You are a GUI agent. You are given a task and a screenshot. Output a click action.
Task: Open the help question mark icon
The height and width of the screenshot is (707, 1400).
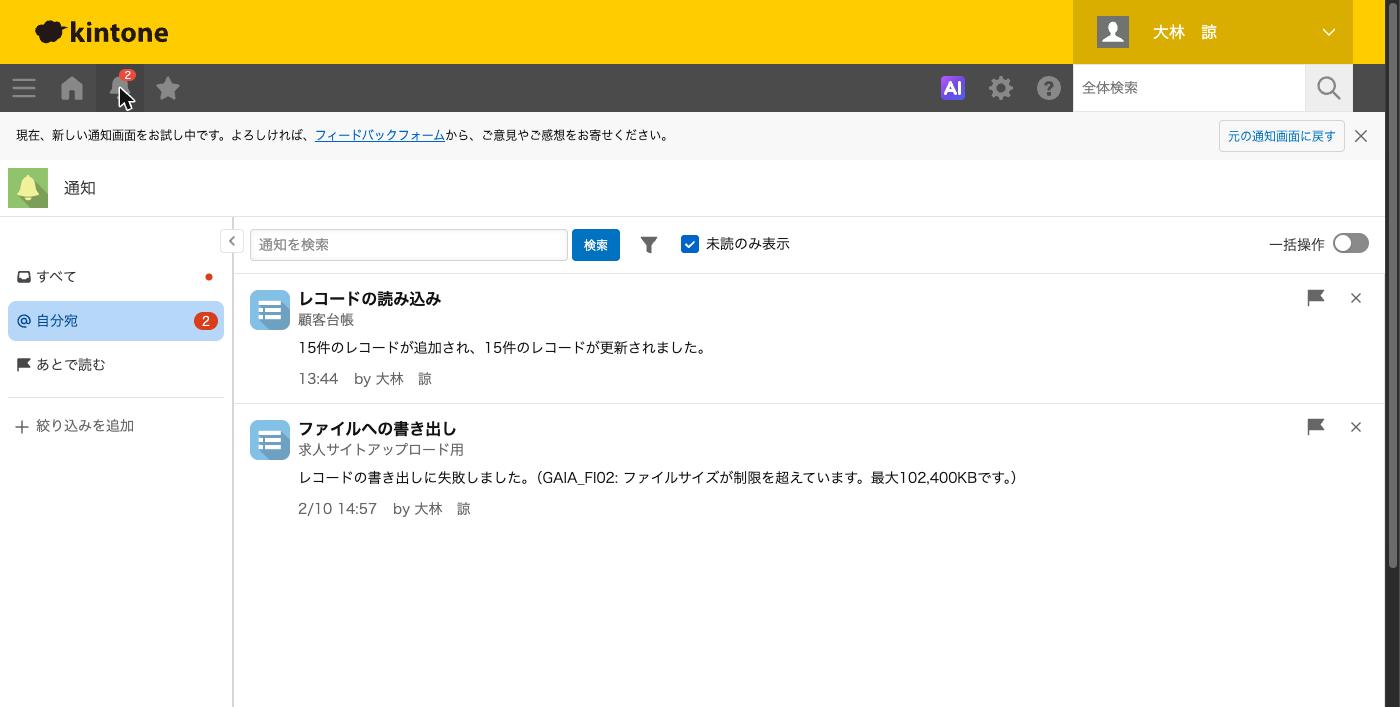pos(1049,88)
